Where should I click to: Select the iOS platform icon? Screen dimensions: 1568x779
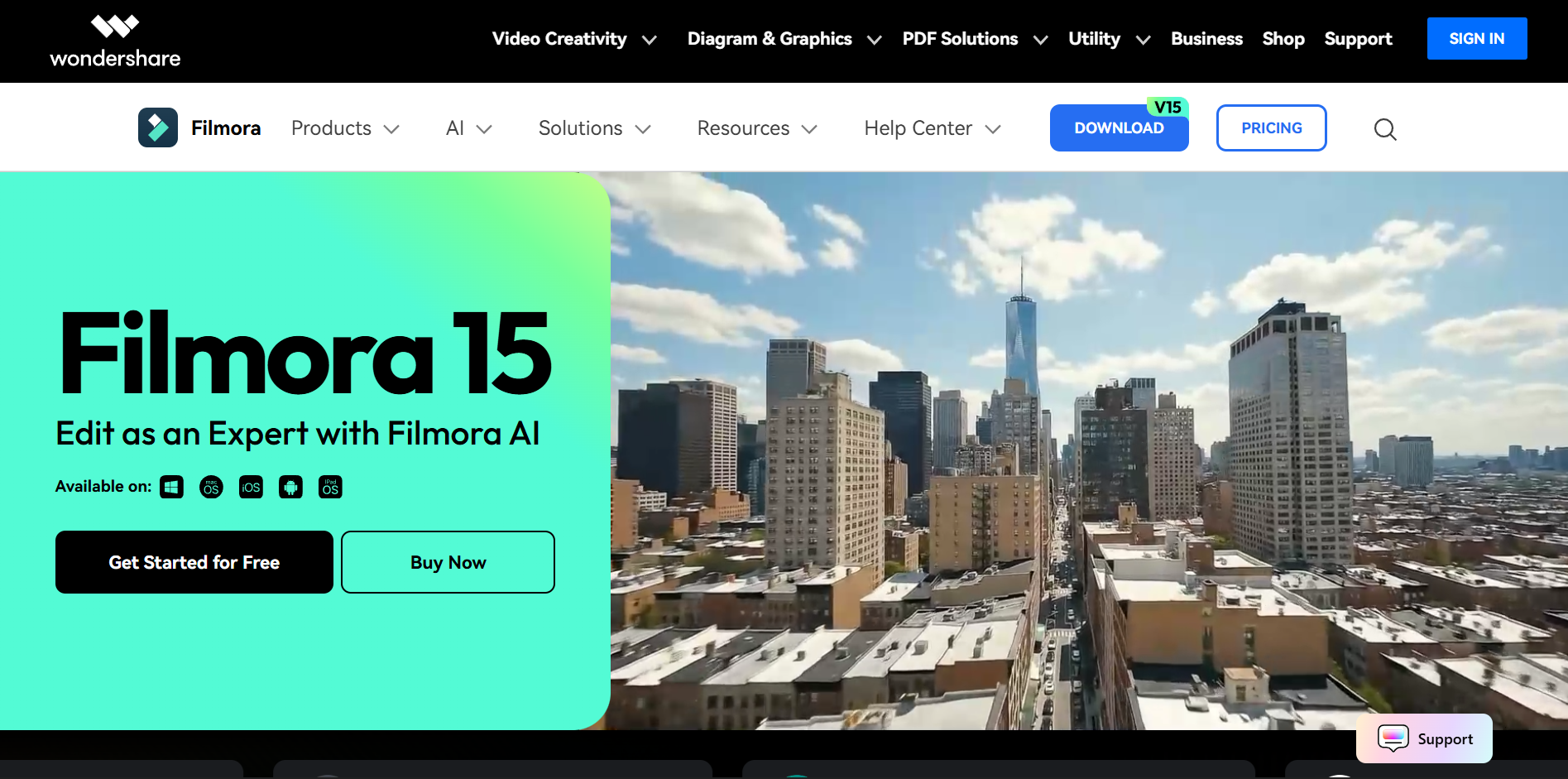(251, 487)
